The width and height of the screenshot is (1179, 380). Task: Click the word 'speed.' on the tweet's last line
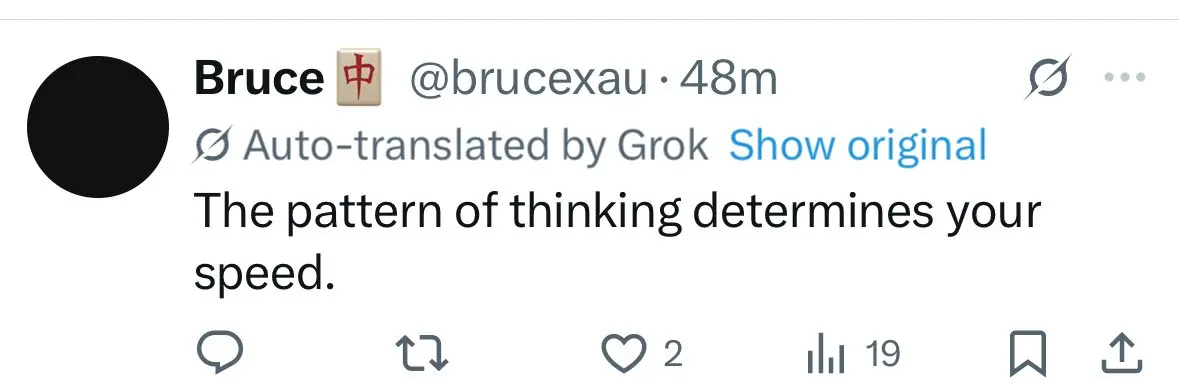coord(263,275)
